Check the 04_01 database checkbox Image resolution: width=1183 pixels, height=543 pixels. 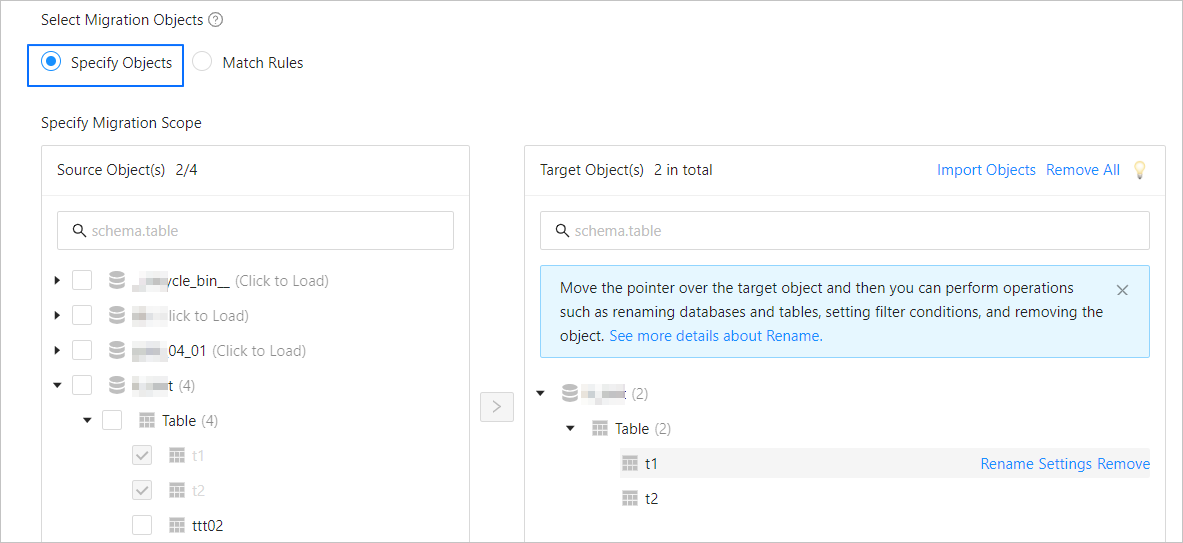(81, 350)
